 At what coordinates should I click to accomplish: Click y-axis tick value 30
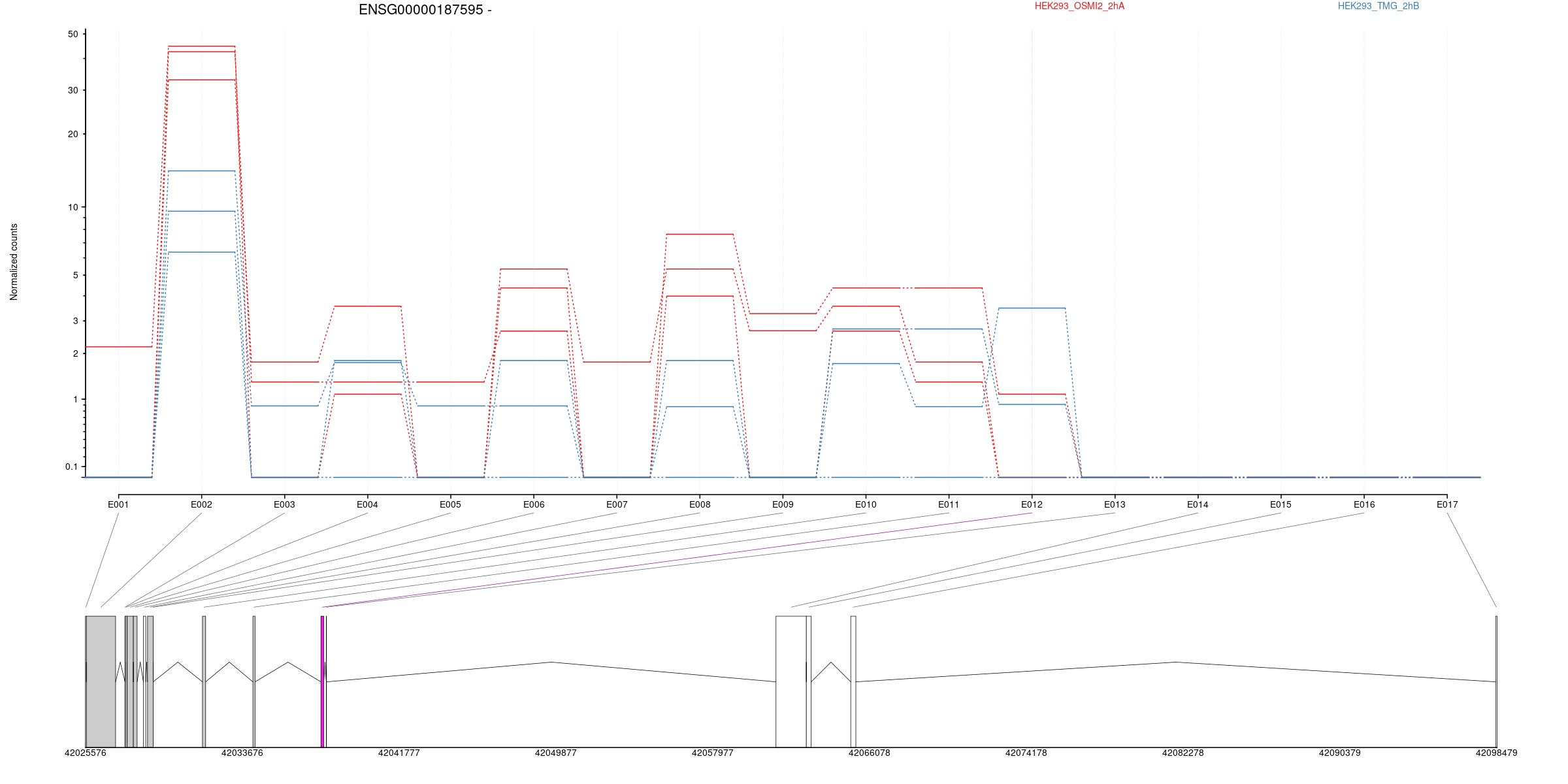73,90
